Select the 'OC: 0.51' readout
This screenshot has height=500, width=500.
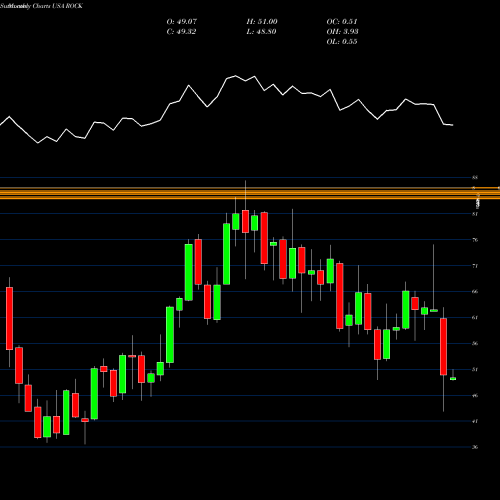coord(342,22)
